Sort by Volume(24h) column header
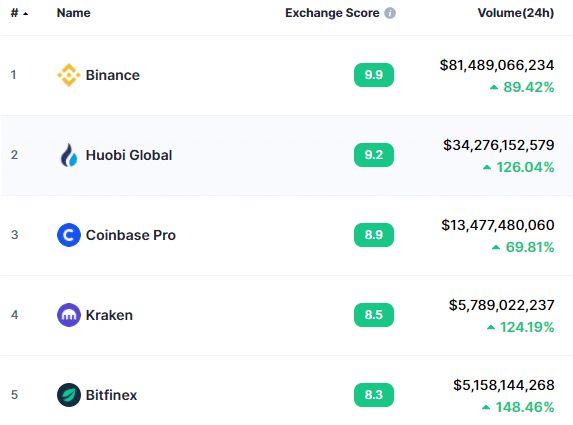This screenshot has width=573, height=425. pos(516,13)
